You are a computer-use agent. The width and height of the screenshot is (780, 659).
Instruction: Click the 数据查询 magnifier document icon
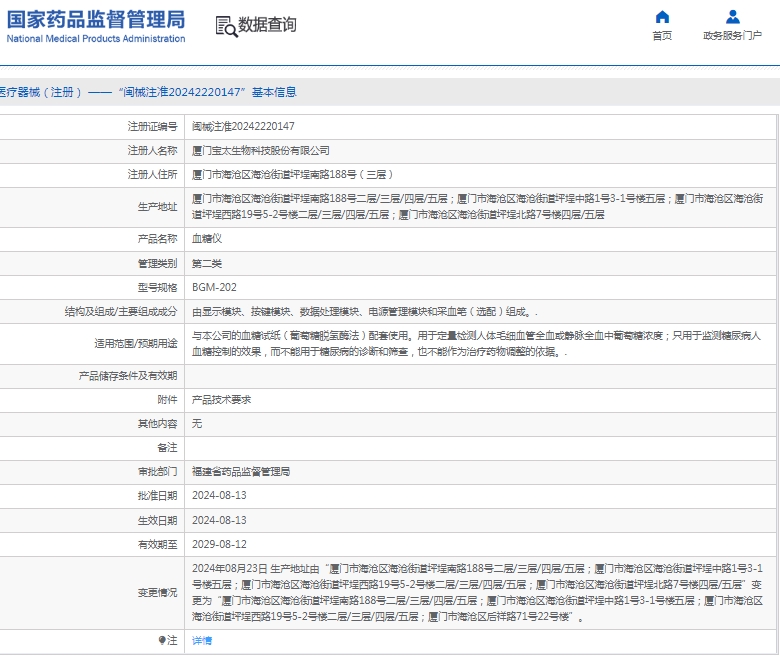coord(226,26)
